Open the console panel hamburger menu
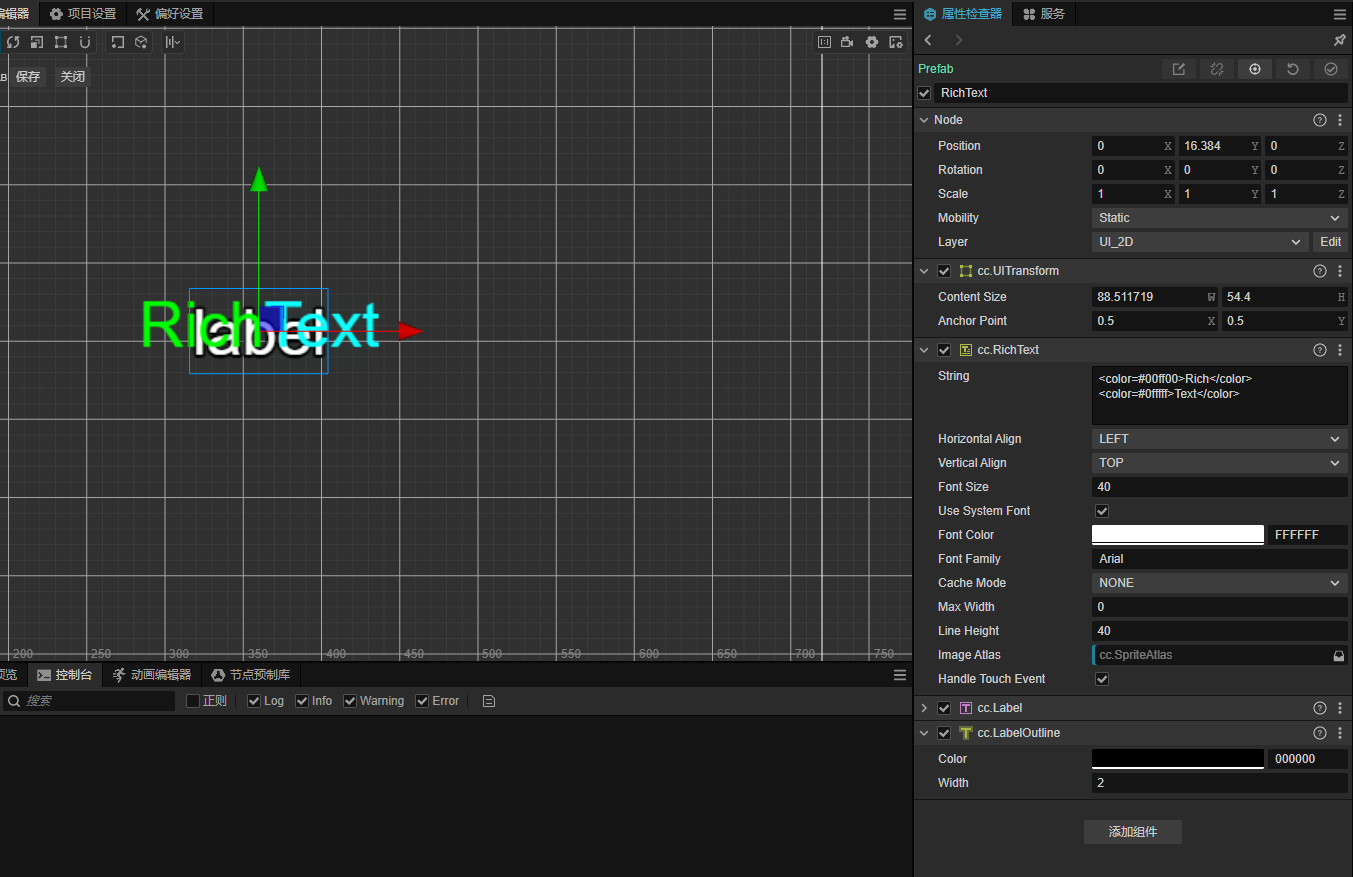The image size is (1353, 877). (x=900, y=675)
